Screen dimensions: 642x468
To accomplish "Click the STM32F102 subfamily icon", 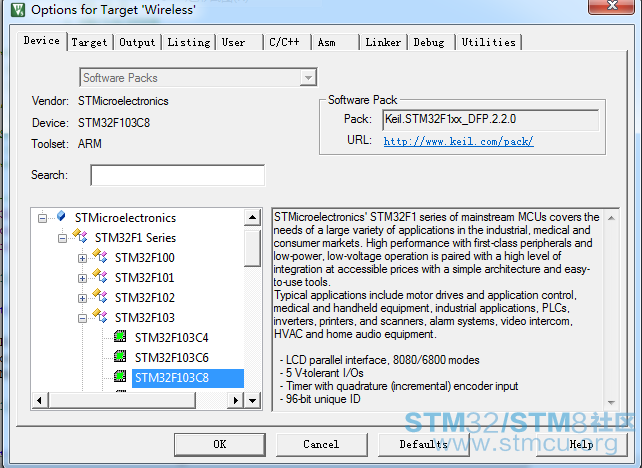I will (100, 296).
